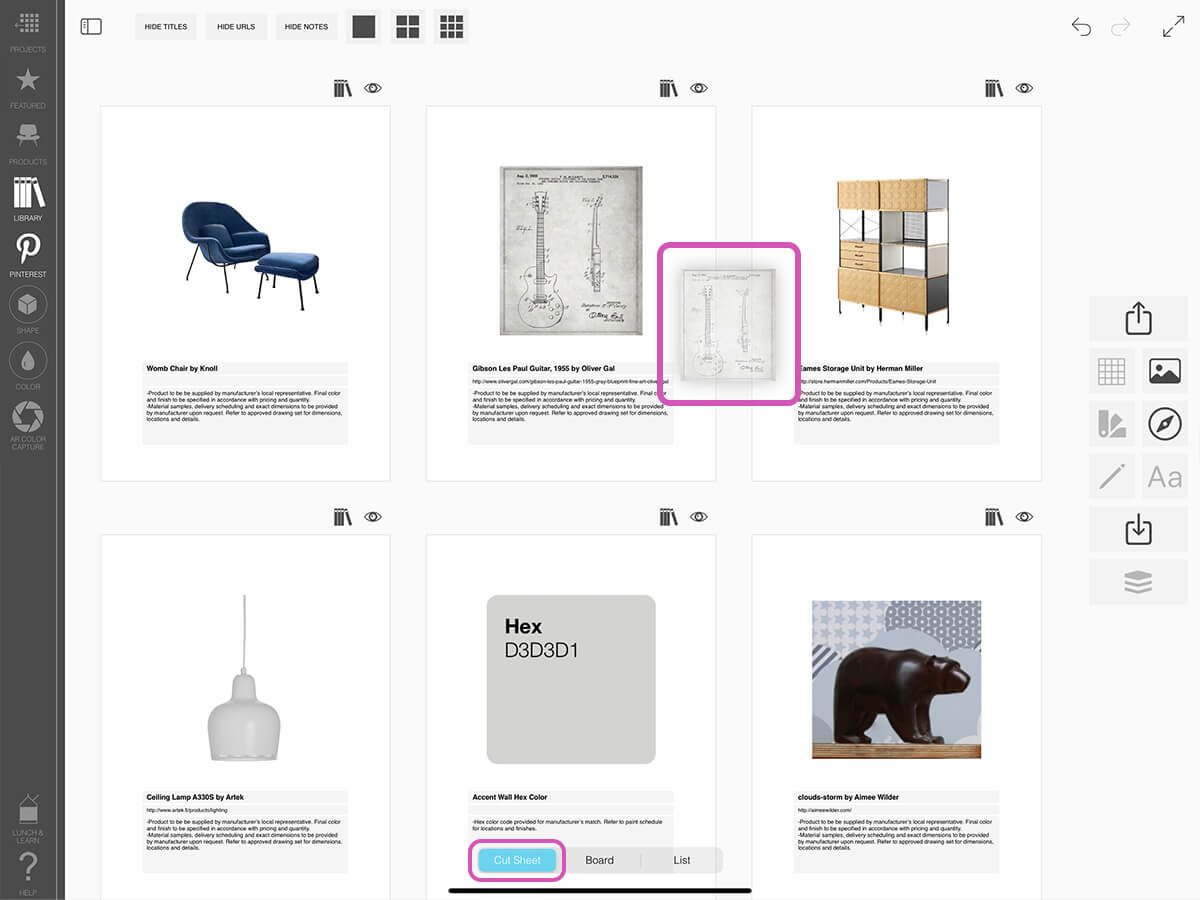Open the image picker icon on right panel
Viewport: 1200px width, 900px height.
pyautogui.click(x=1165, y=371)
